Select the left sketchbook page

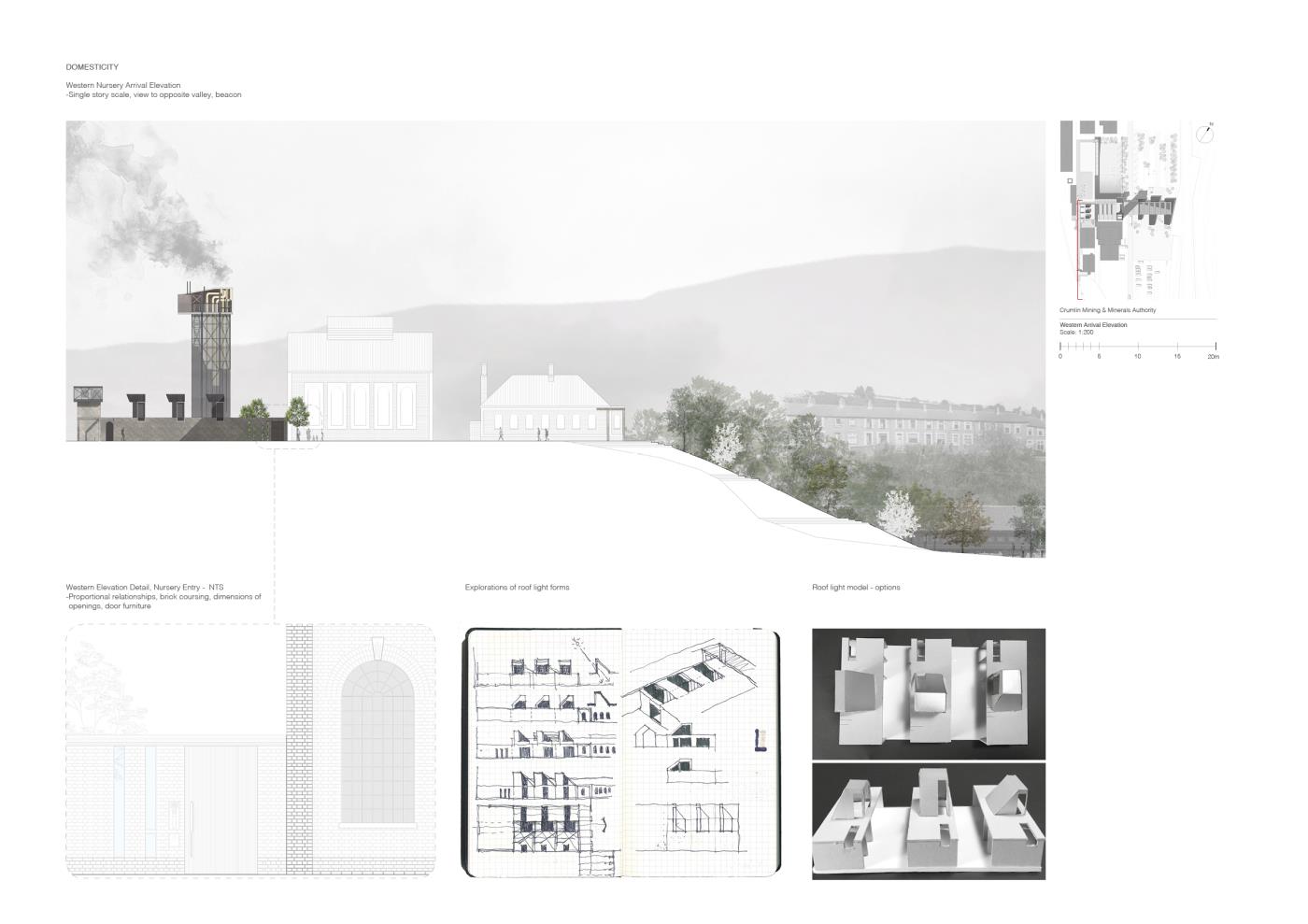click(544, 752)
